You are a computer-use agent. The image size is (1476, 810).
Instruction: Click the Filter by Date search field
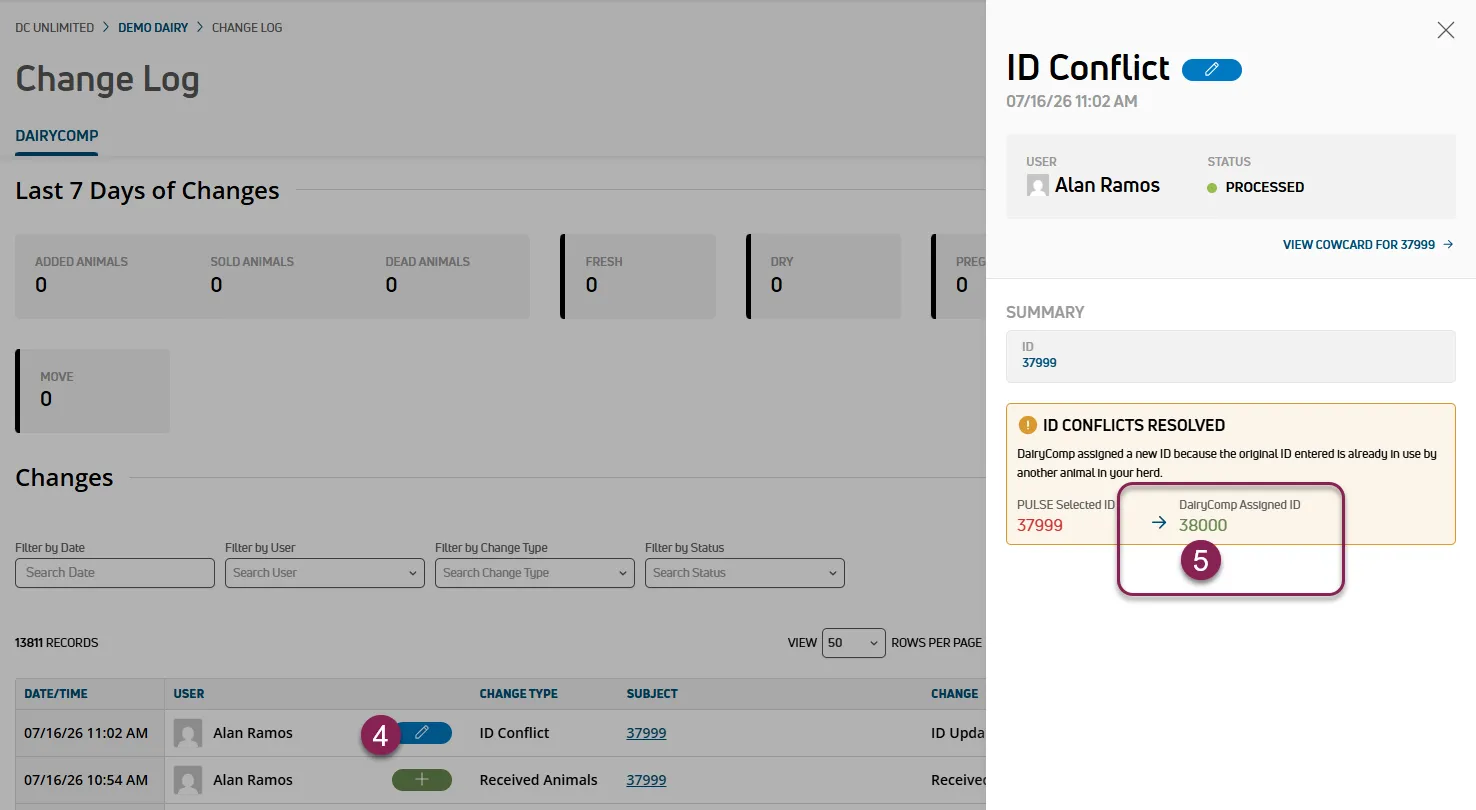point(115,573)
